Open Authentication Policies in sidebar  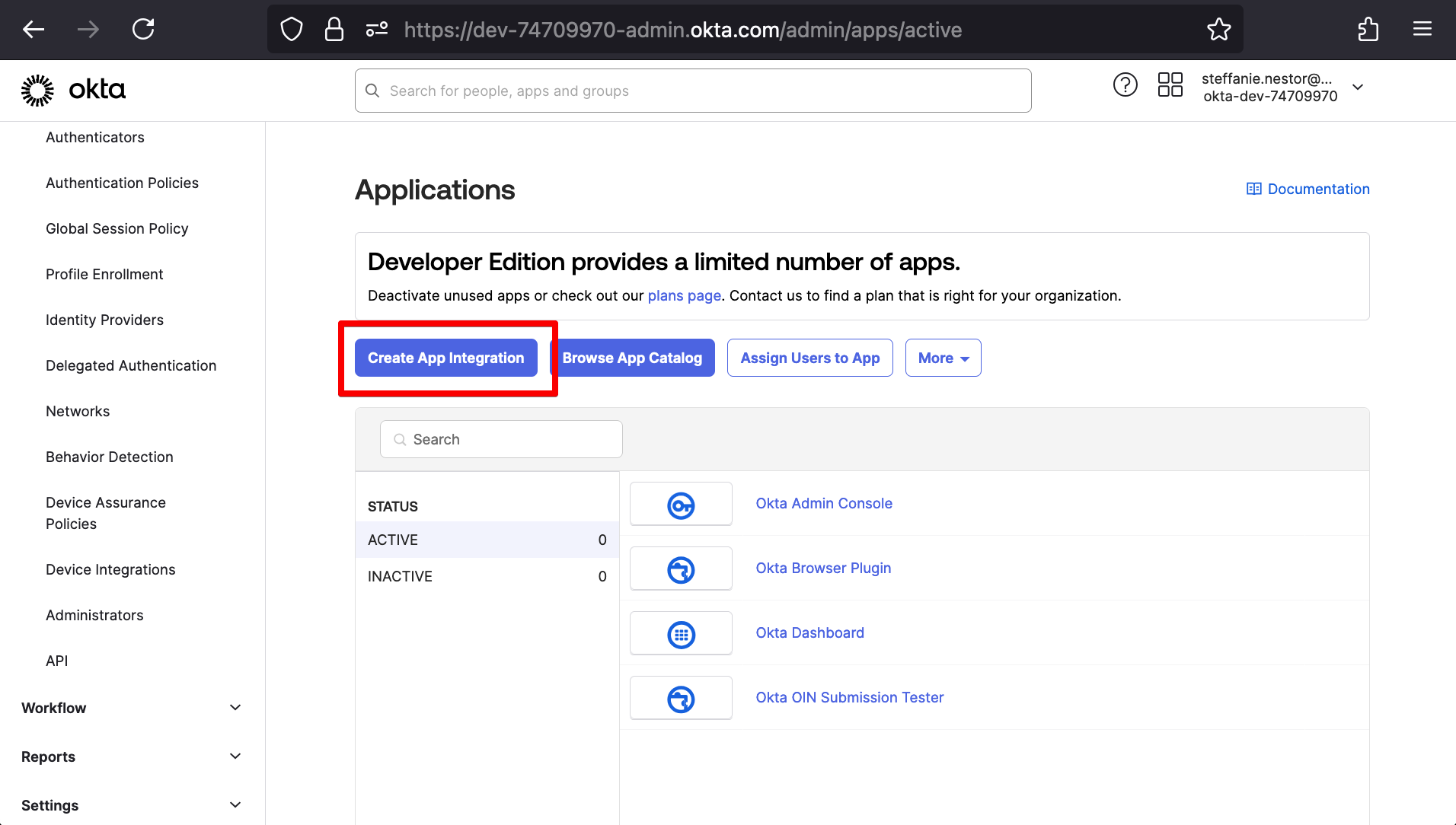pyautogui.click(x=122, y=183)
